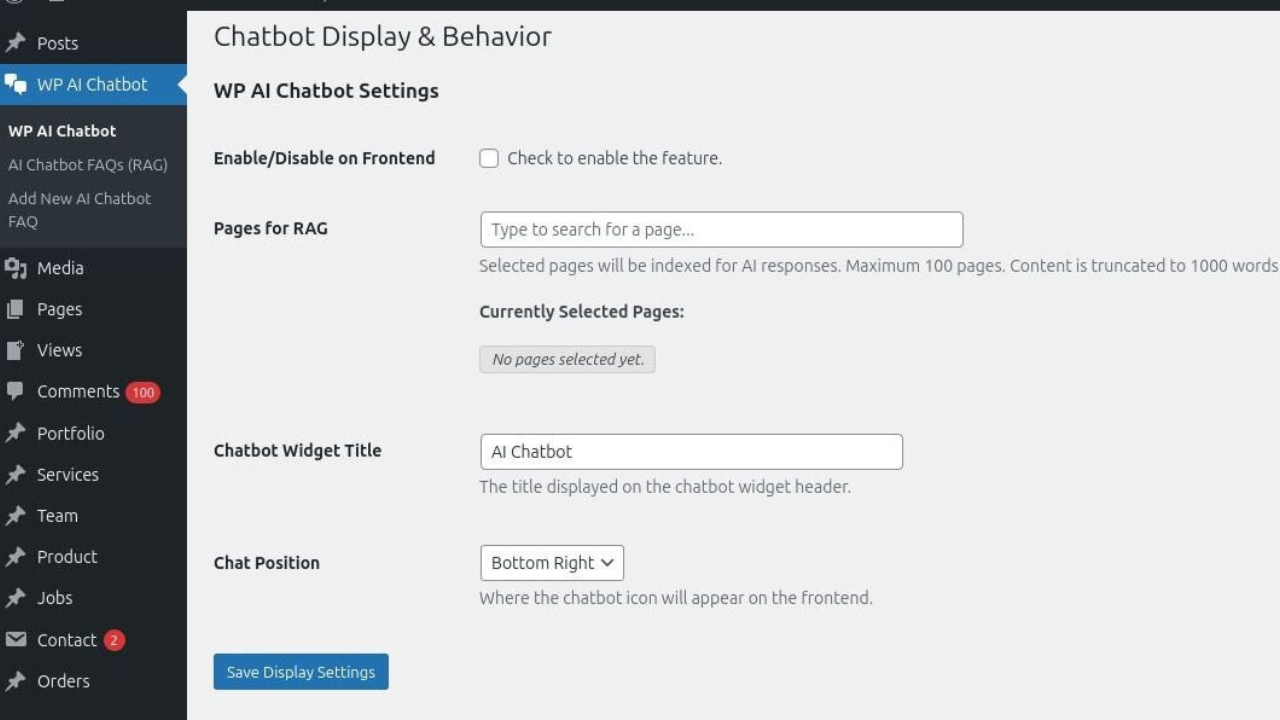The height and width of the screenshot is (720, 1280).
Task: Click the Comments bubble icon
Action: pos(15,391)
